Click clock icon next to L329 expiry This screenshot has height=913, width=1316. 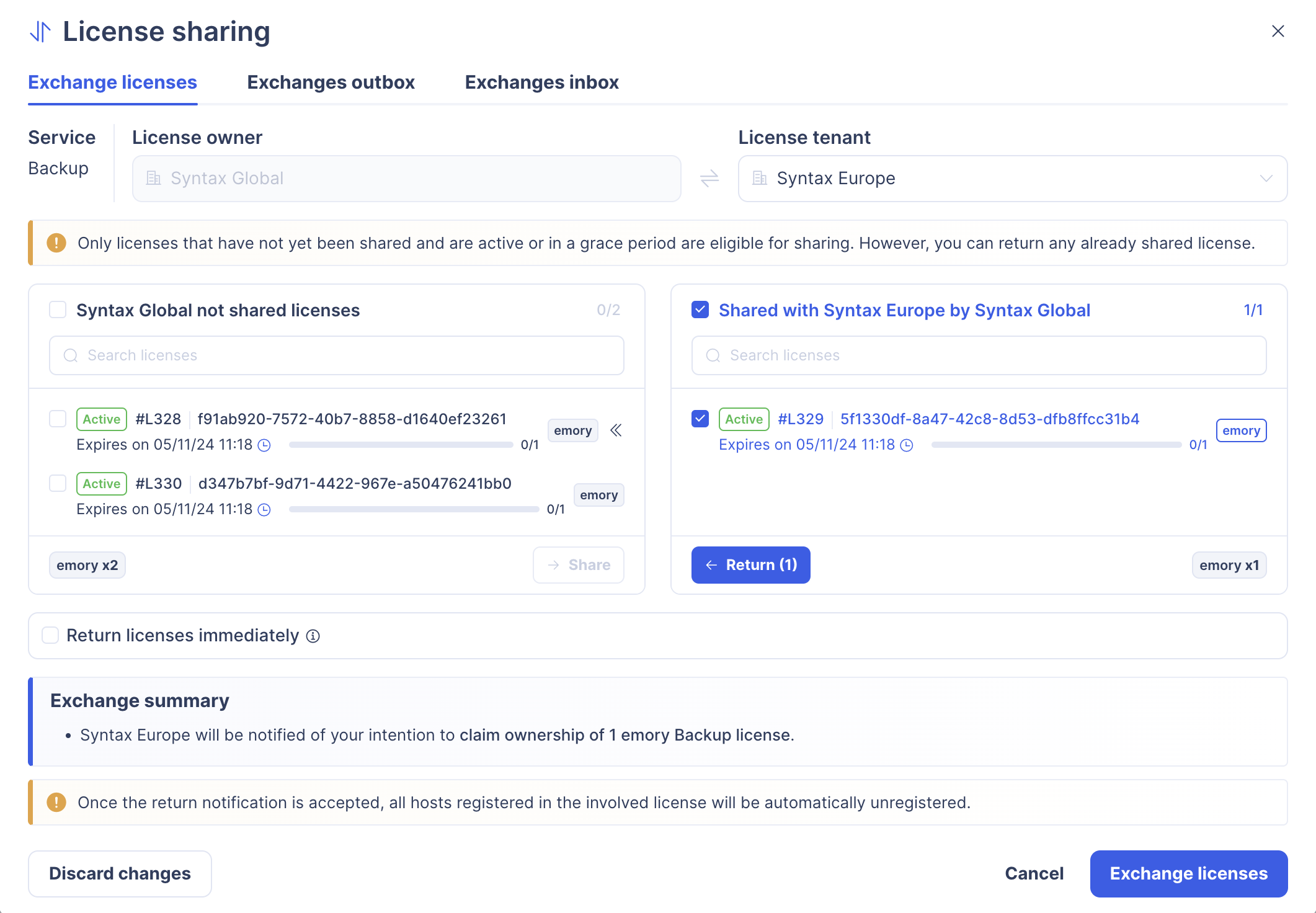click(907, 445)
